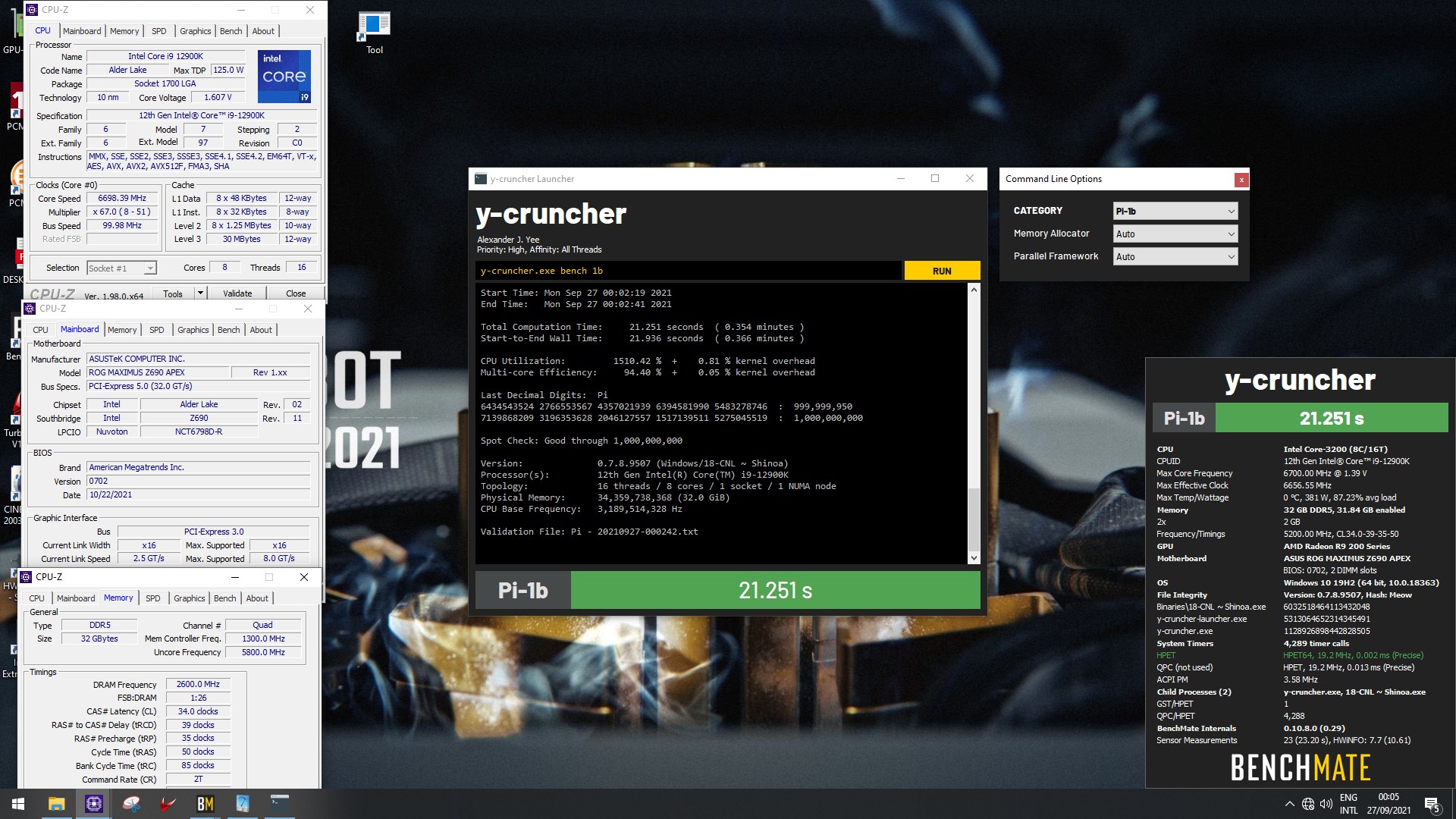Click the BenchMate green 21.251 s score bar

click(x=1332, y=418)
